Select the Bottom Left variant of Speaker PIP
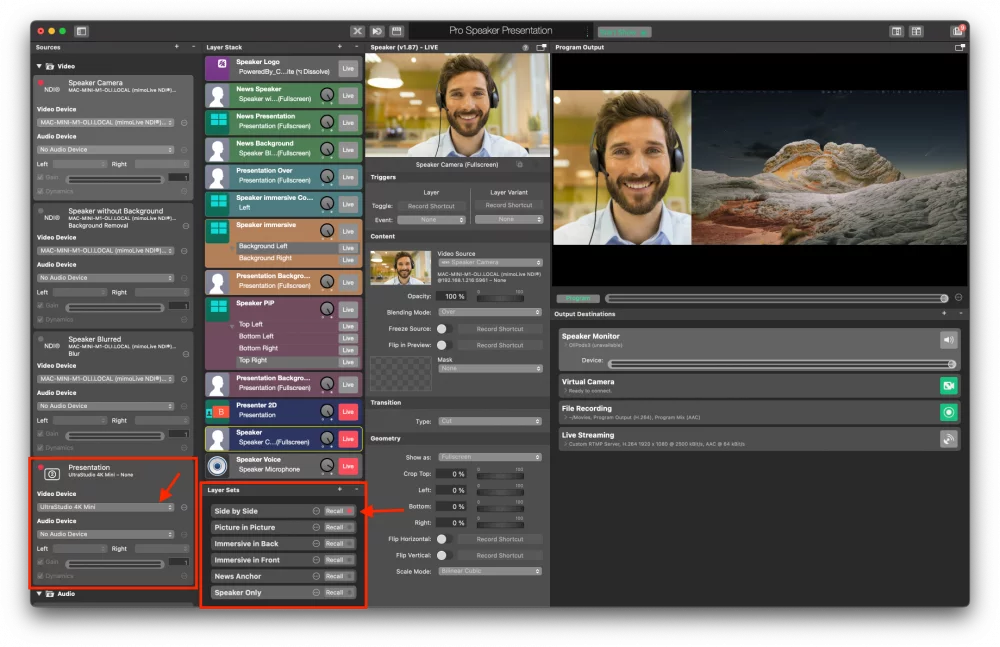 (x=256, y=336)
